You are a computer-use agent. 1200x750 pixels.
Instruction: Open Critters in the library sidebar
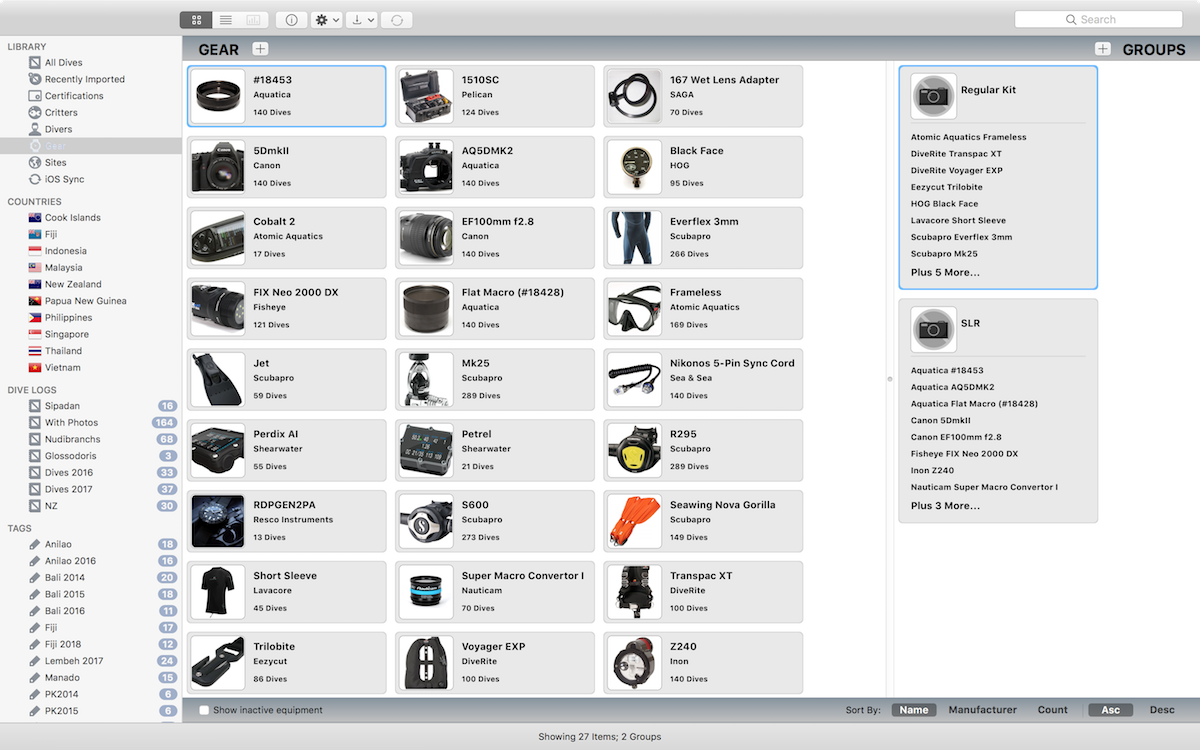coord(61,113)
